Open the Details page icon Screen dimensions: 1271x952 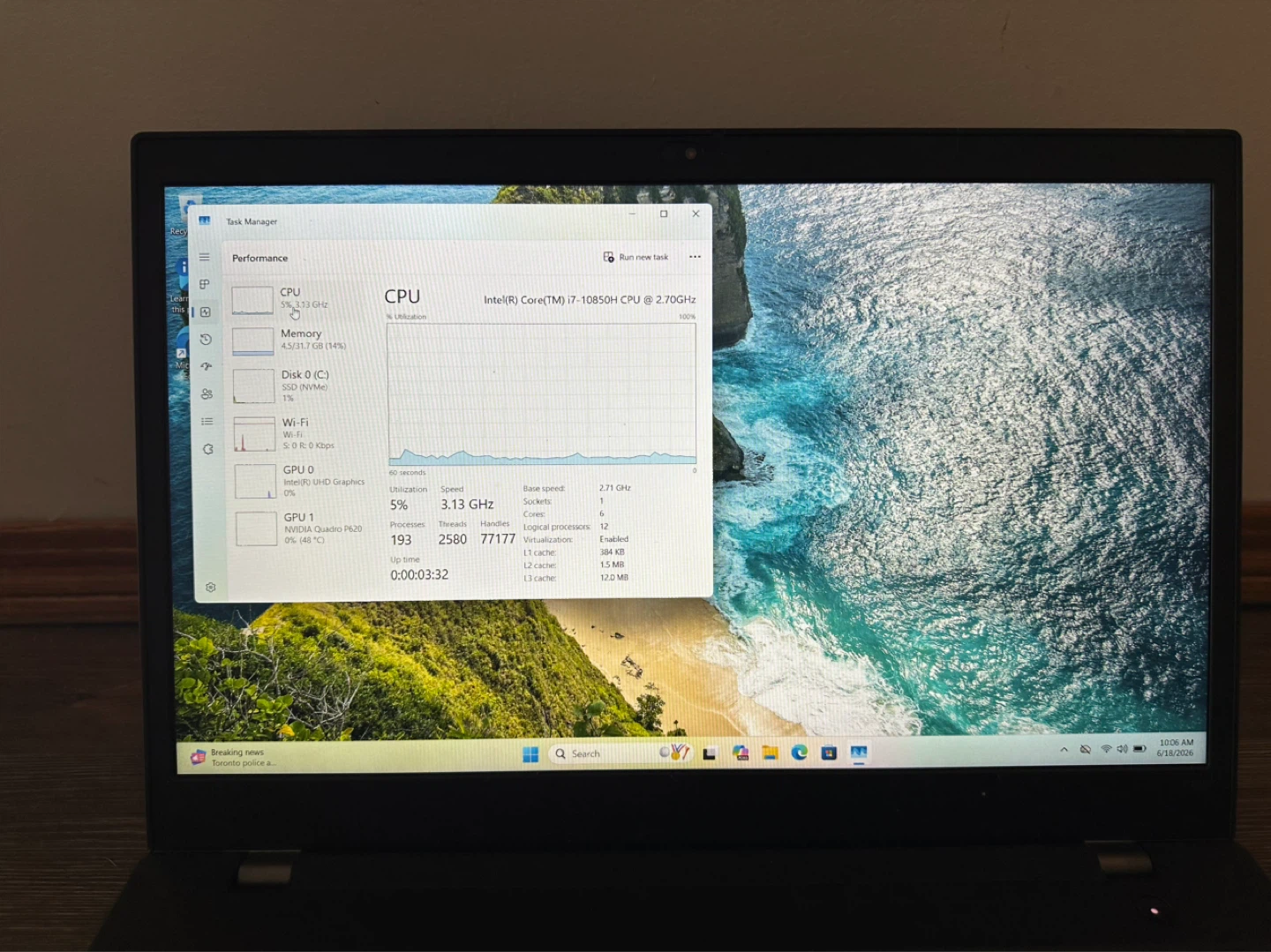207,421
